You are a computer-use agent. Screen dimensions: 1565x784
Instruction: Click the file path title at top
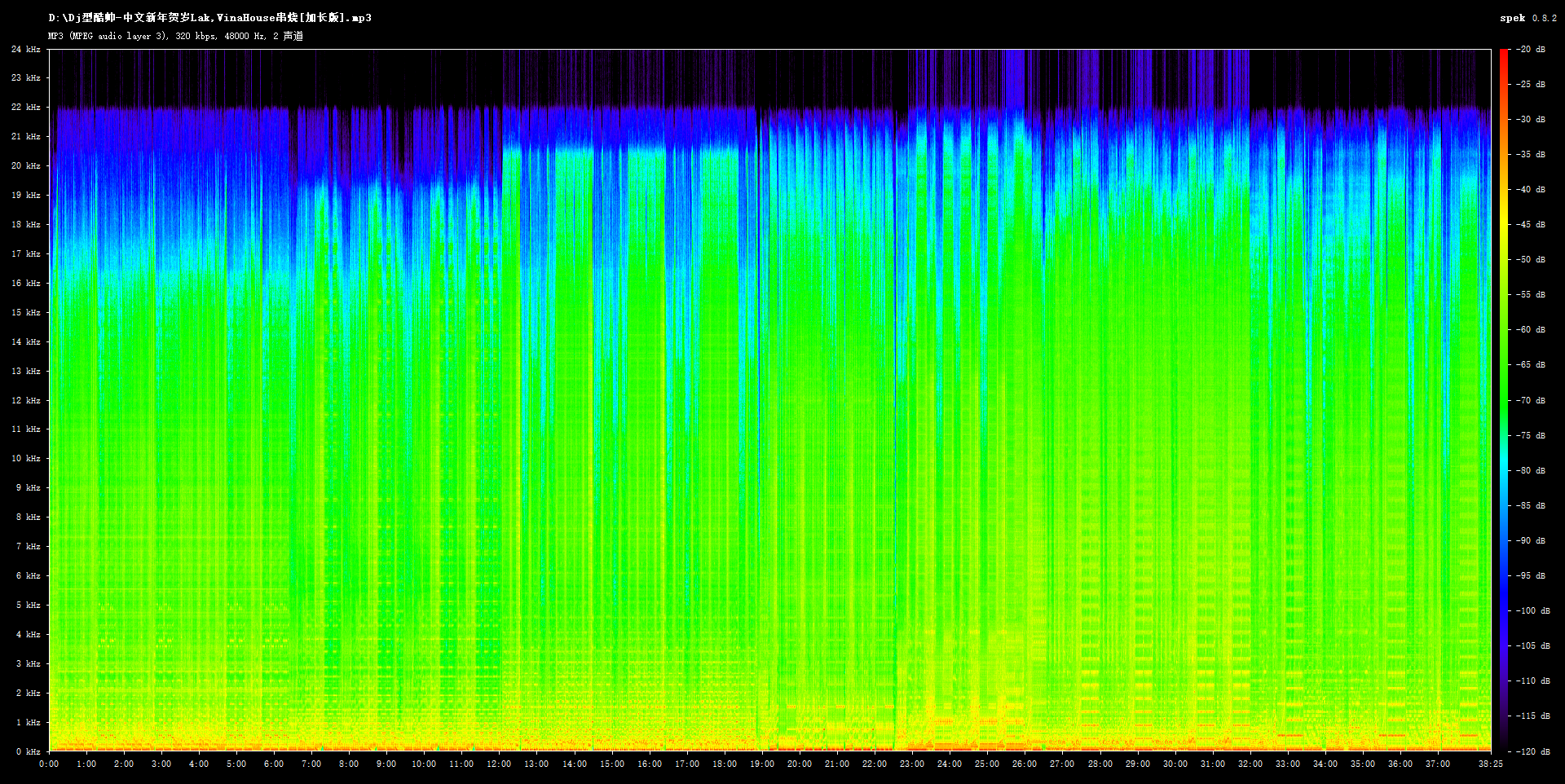coord(209,18)
